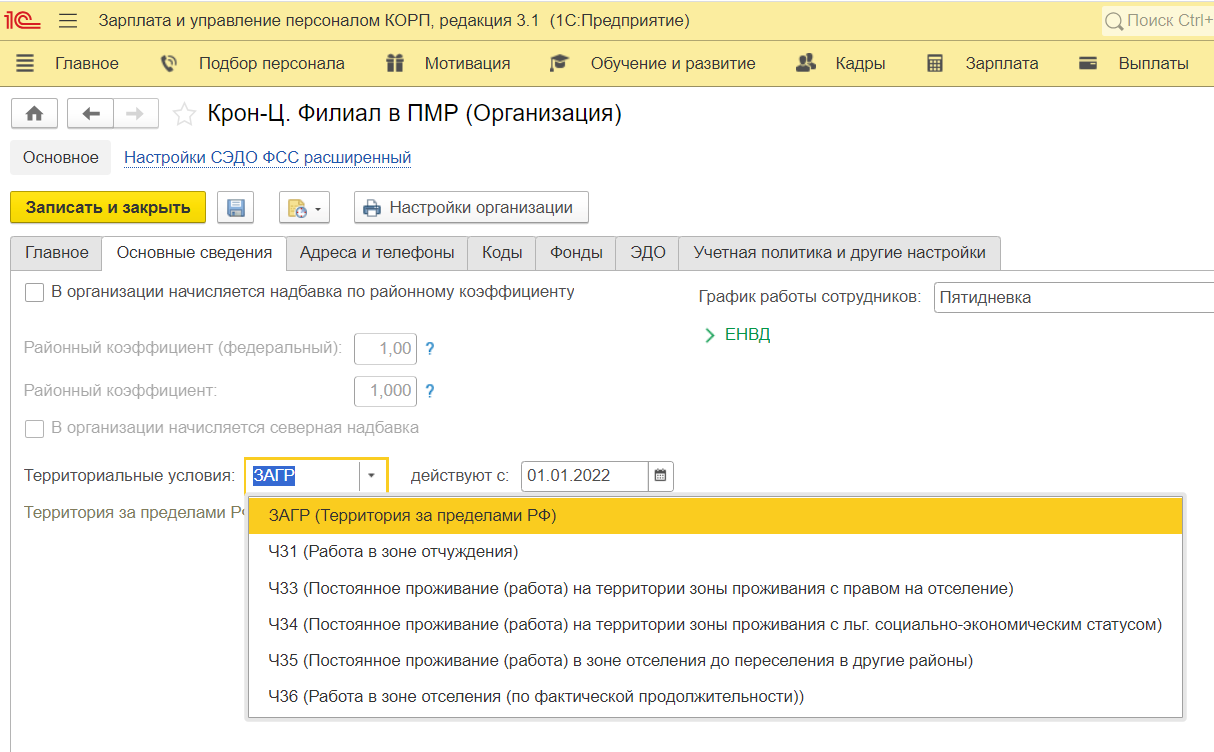Screen dimensions: 1214x752
Task: Open Учетная политика и другие настройки tab
Action: [840, 253]
